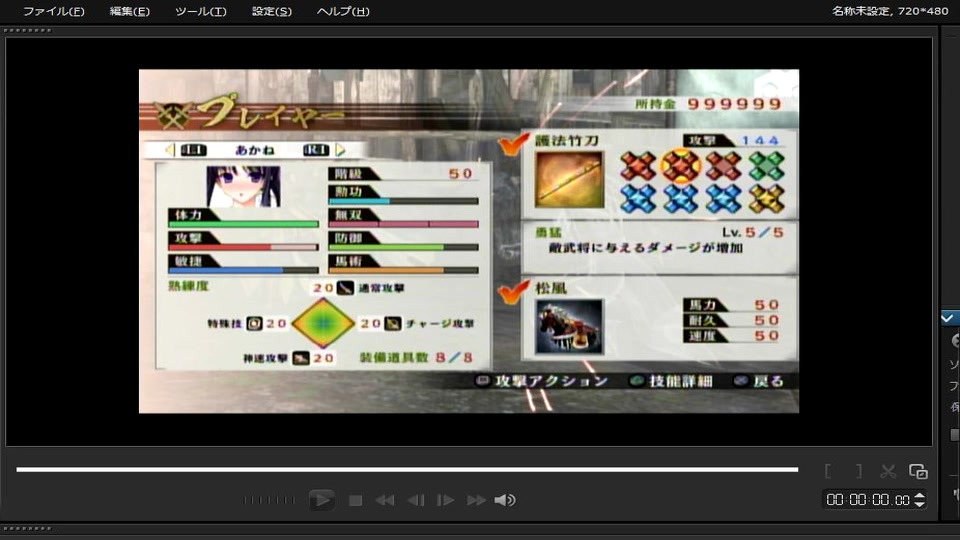
Task: Click the white scrub bar under the preview
Action: (407, 469)
